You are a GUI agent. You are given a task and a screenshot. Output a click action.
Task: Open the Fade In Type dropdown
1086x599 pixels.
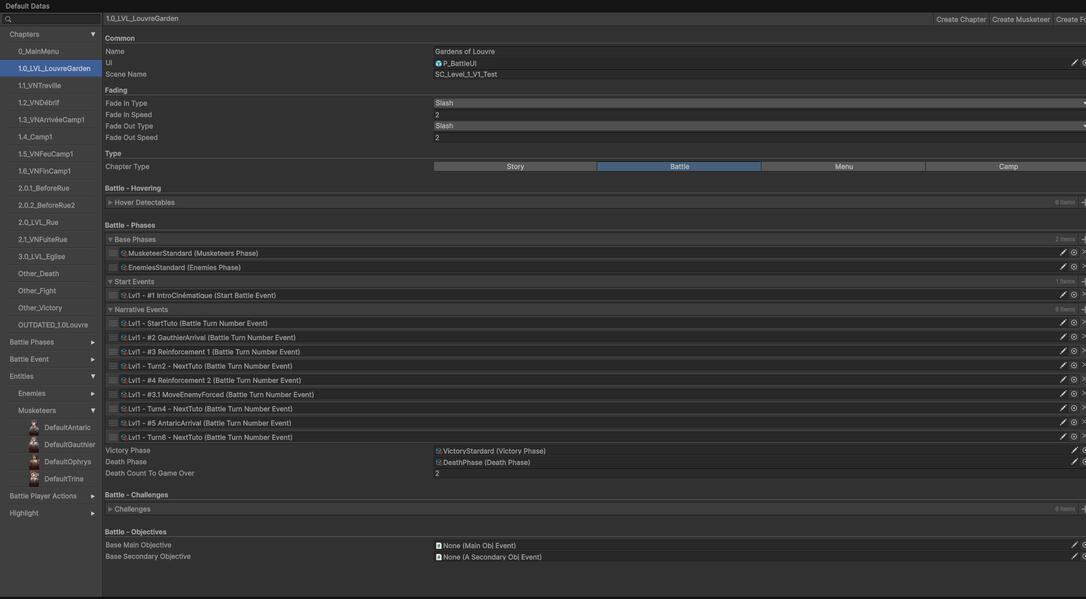point(759,103)
